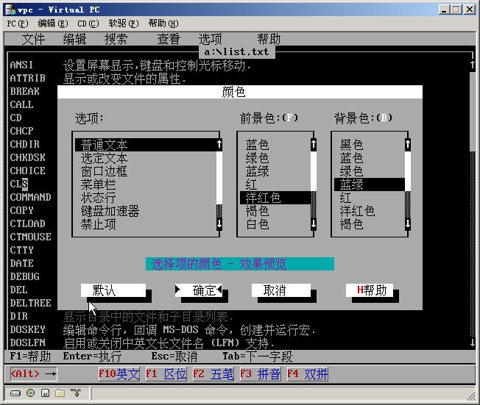Image resolution: width=480 pixels, height=405 pixels.
Task: Select F4 双拼 input method
Action: click(x=307, y=374)
